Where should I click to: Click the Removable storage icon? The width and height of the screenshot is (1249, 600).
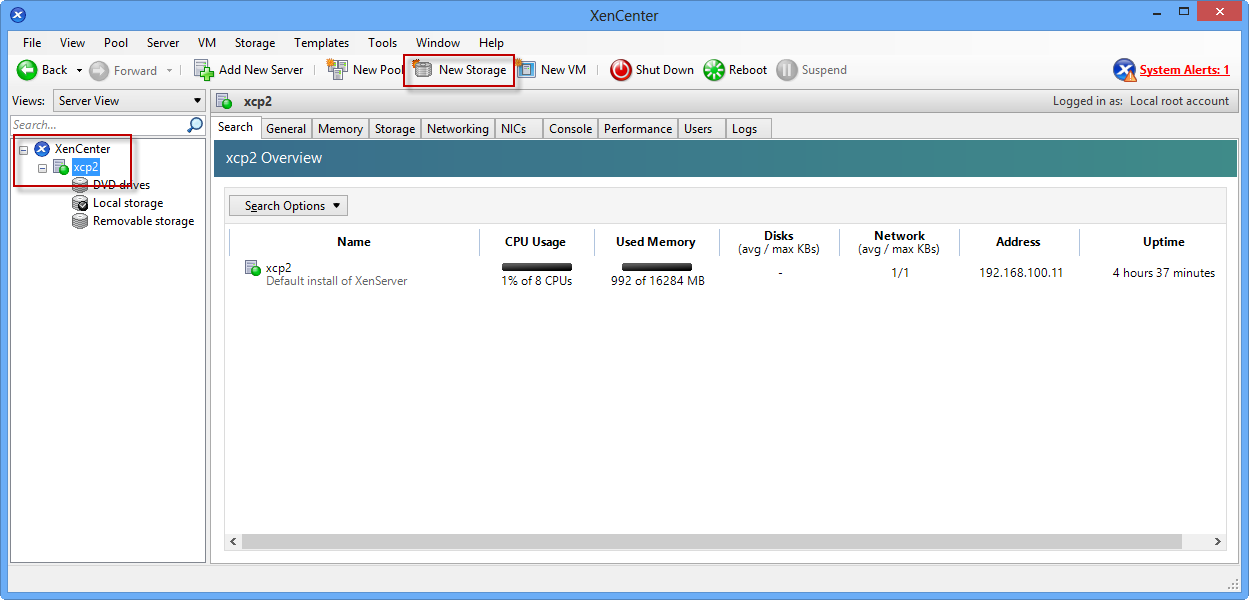click(x=80, y=221)
